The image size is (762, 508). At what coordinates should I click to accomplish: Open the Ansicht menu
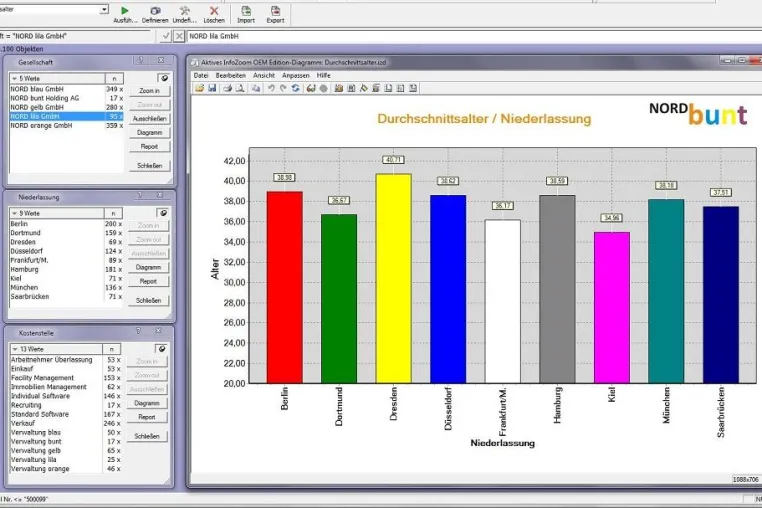[263, 75]
